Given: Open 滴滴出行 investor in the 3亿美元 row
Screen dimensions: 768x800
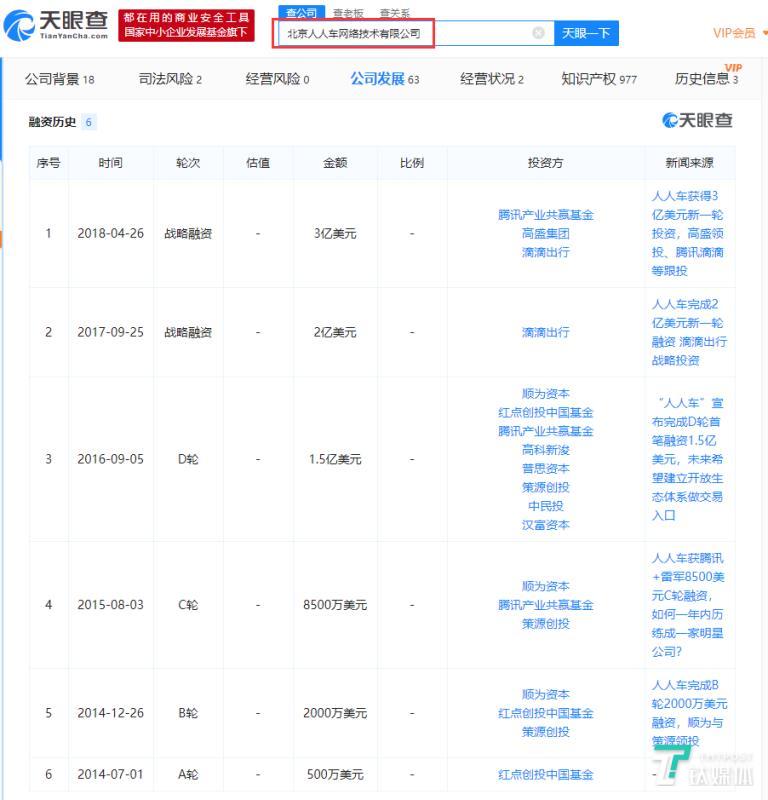Looking at the screenshot, I should [546, 252].
